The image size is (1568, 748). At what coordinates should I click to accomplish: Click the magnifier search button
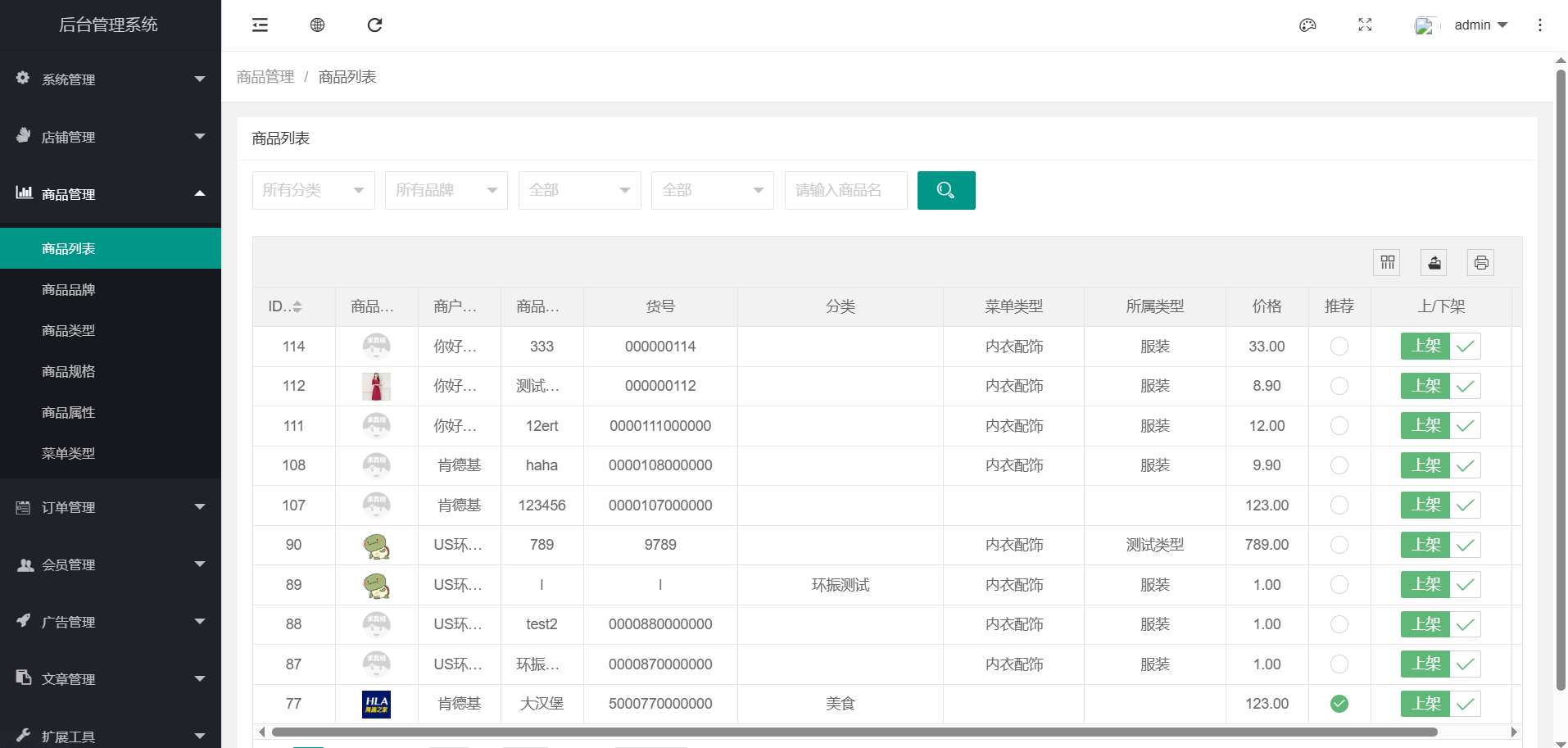point(945,190)
